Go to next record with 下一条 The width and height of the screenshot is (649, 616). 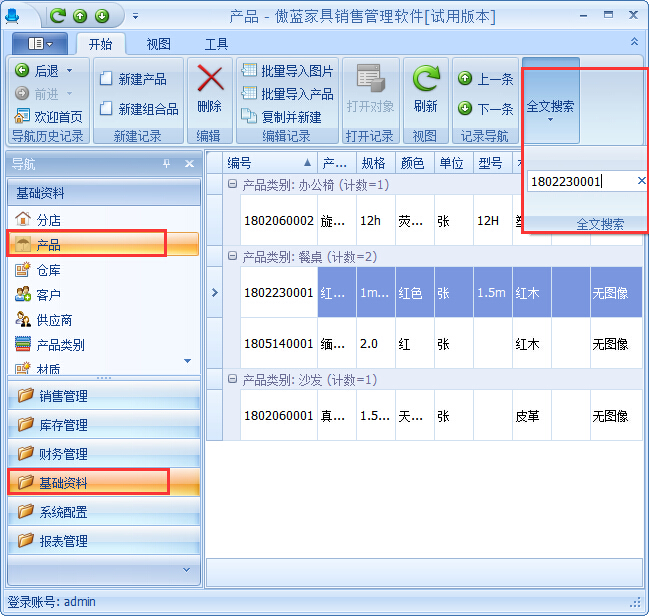point(486,109)
